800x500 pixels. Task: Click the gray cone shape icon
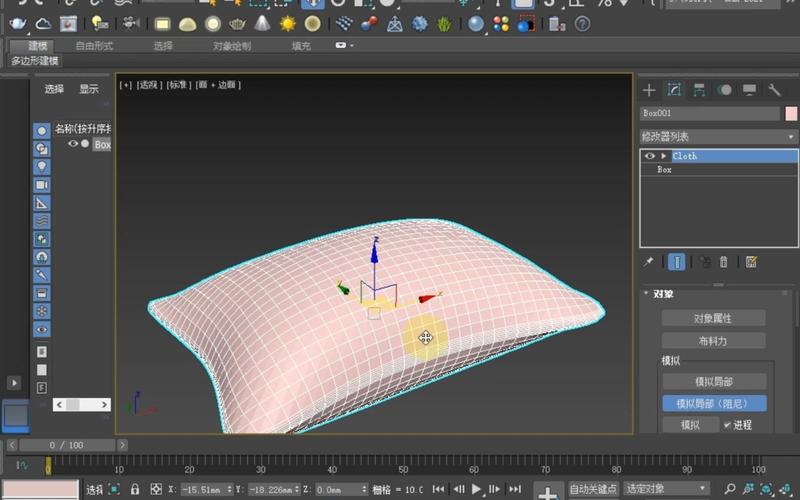[262, 23]
